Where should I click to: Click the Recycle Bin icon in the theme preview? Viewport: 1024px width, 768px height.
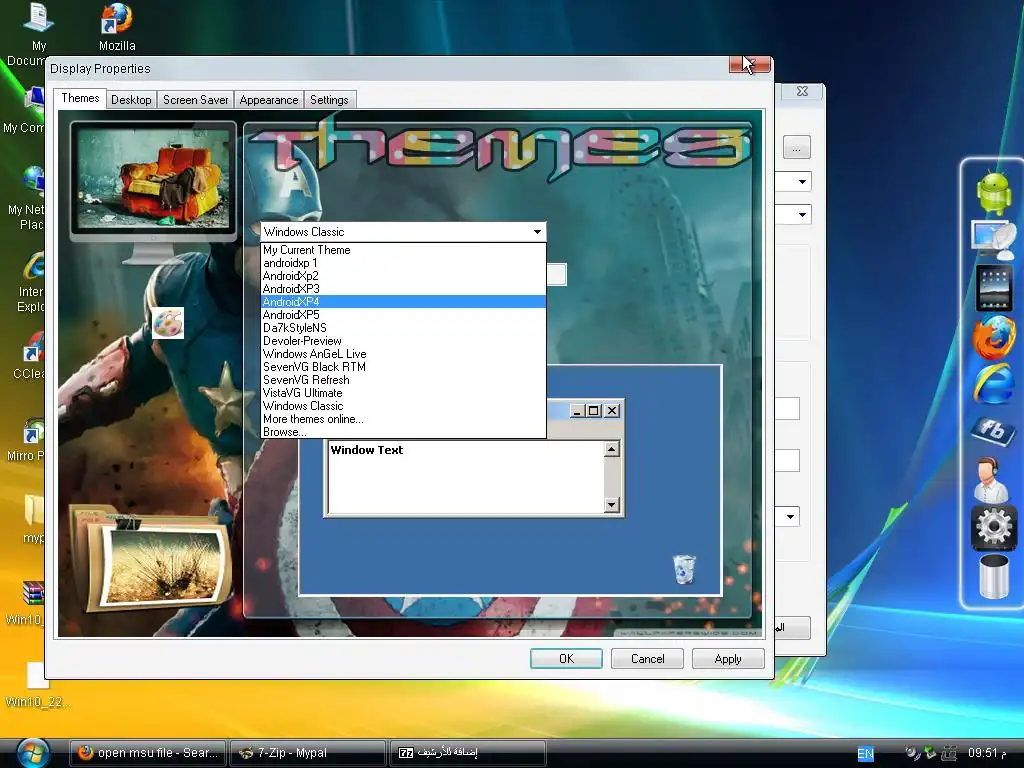point(684,569)
